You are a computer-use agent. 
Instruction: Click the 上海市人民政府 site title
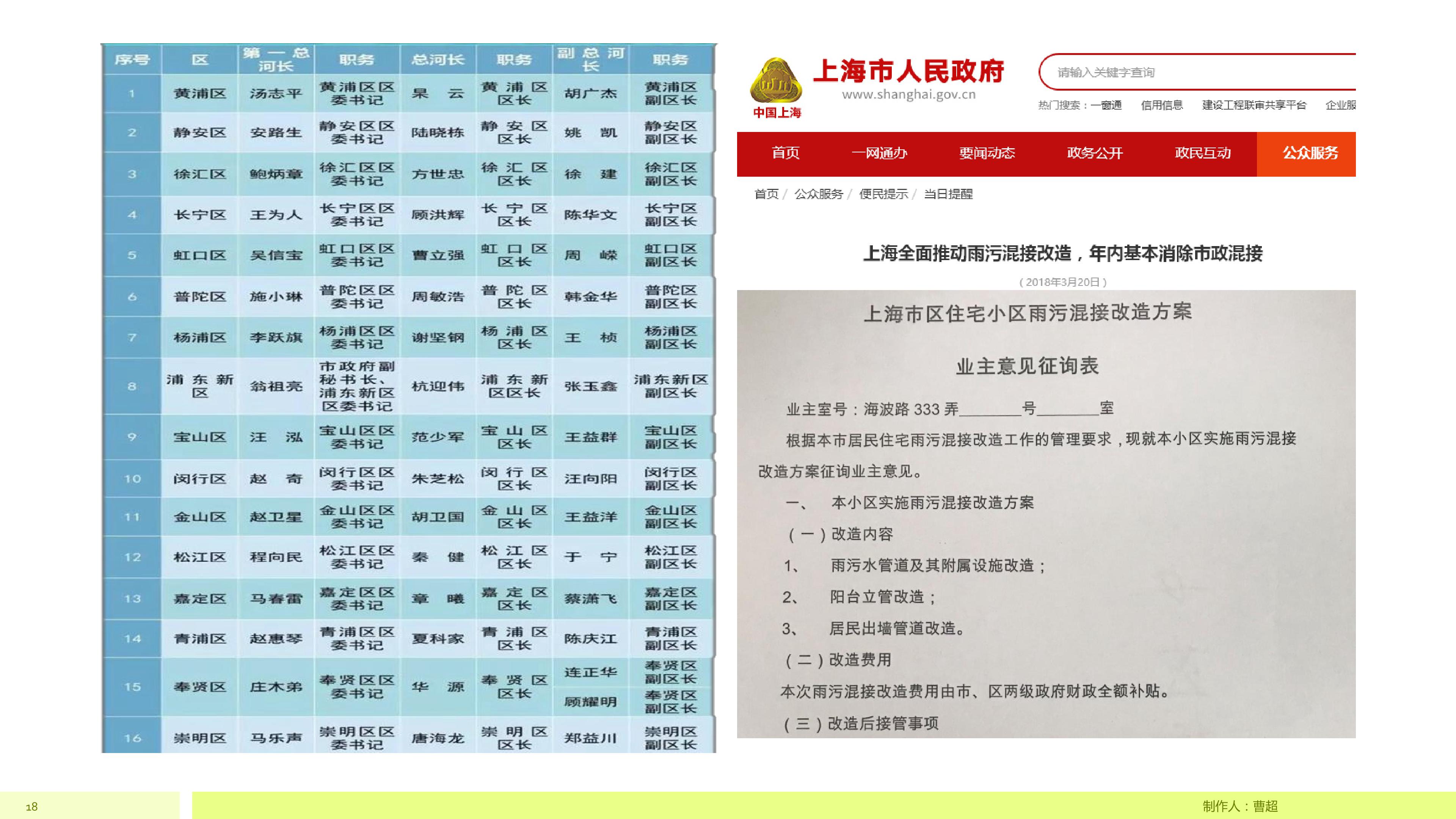[908, 71]
